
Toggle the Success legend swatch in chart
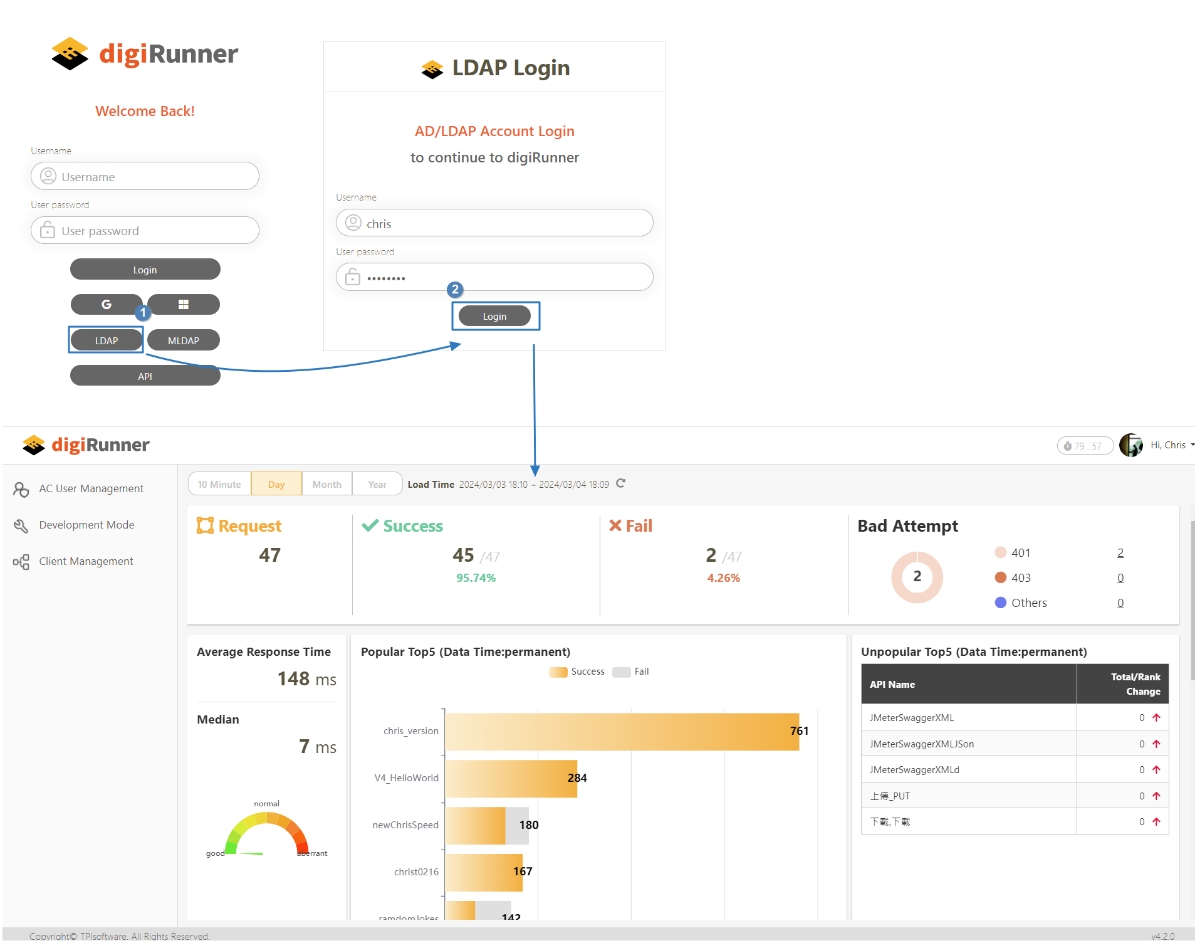click(558, 672)
